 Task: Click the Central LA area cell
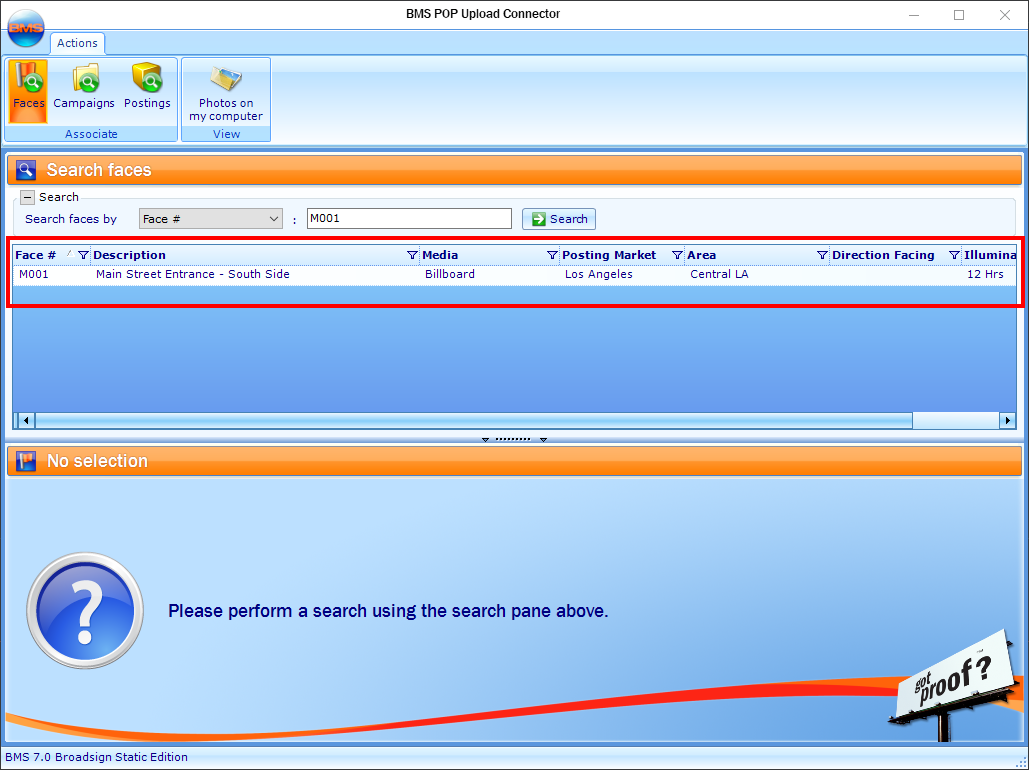tap(719, 274)
